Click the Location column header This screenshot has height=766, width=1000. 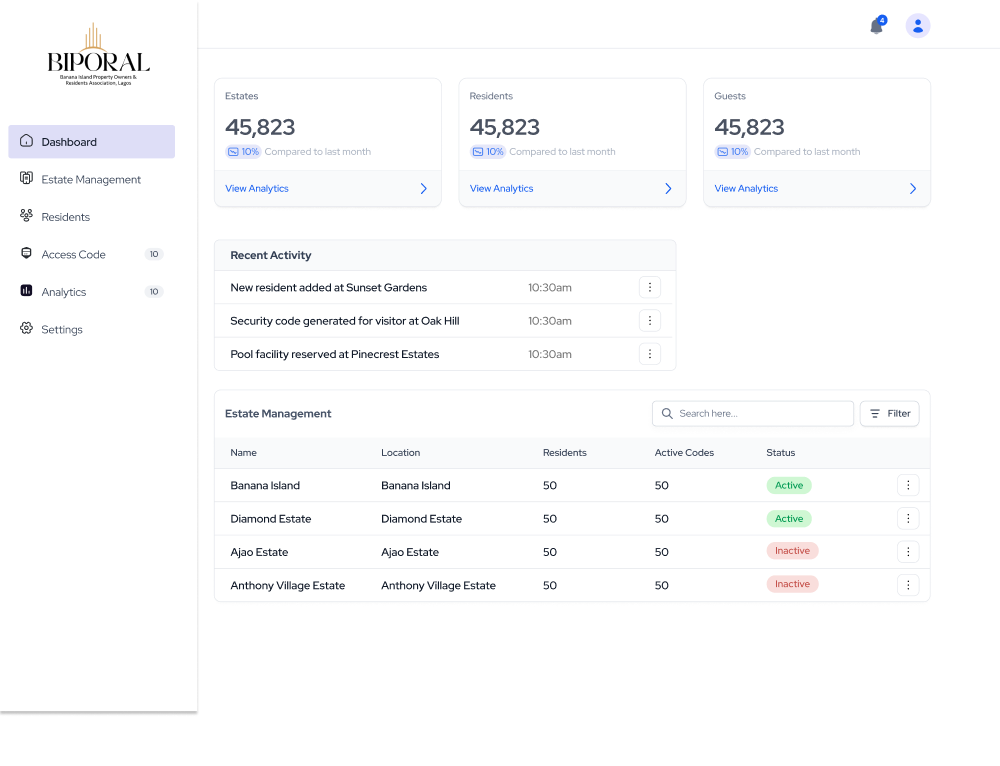[401, 453]
